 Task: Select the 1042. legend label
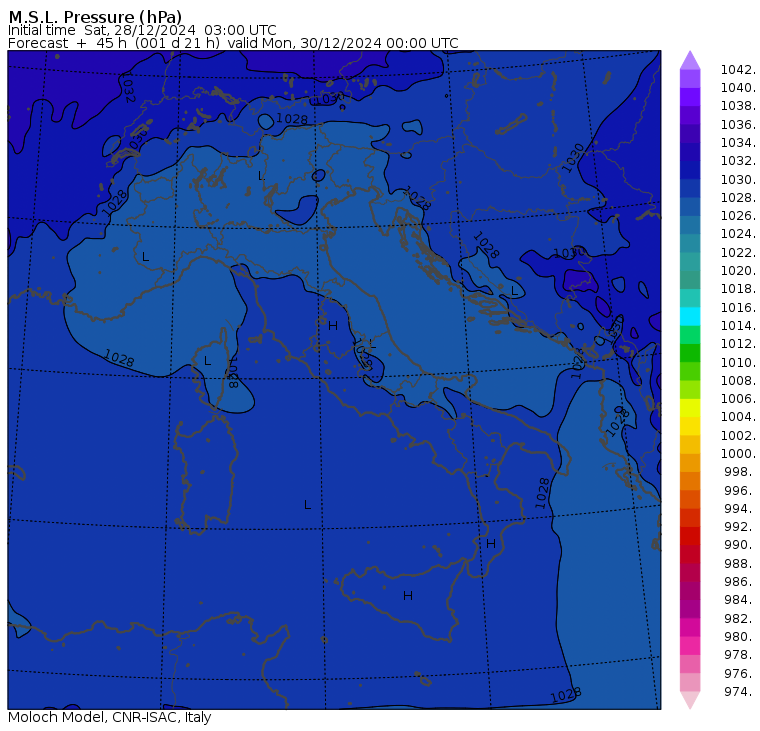[738, 70]
